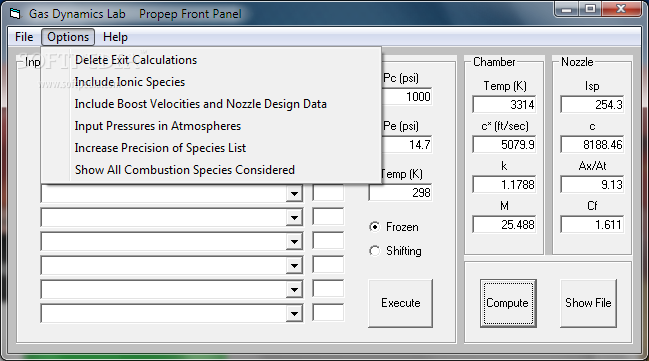Click the Ax/At field showing 9.13
649x361 pixels.
pos(592,185)
